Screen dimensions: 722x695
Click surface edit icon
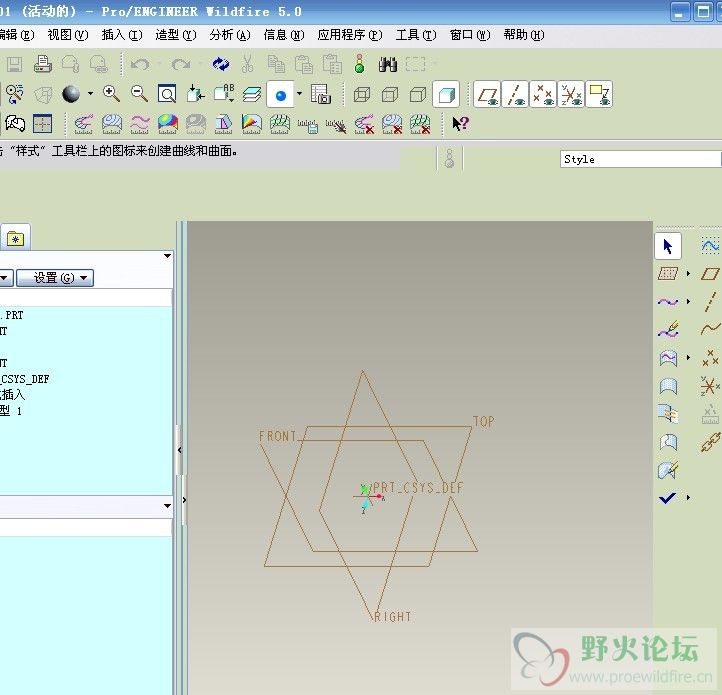[x=668, y=470]
